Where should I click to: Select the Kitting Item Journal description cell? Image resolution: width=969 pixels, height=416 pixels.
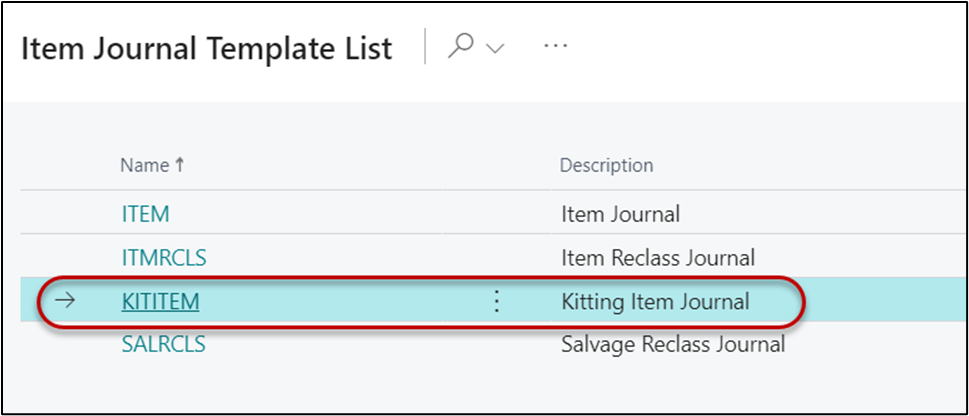point(655,301)
